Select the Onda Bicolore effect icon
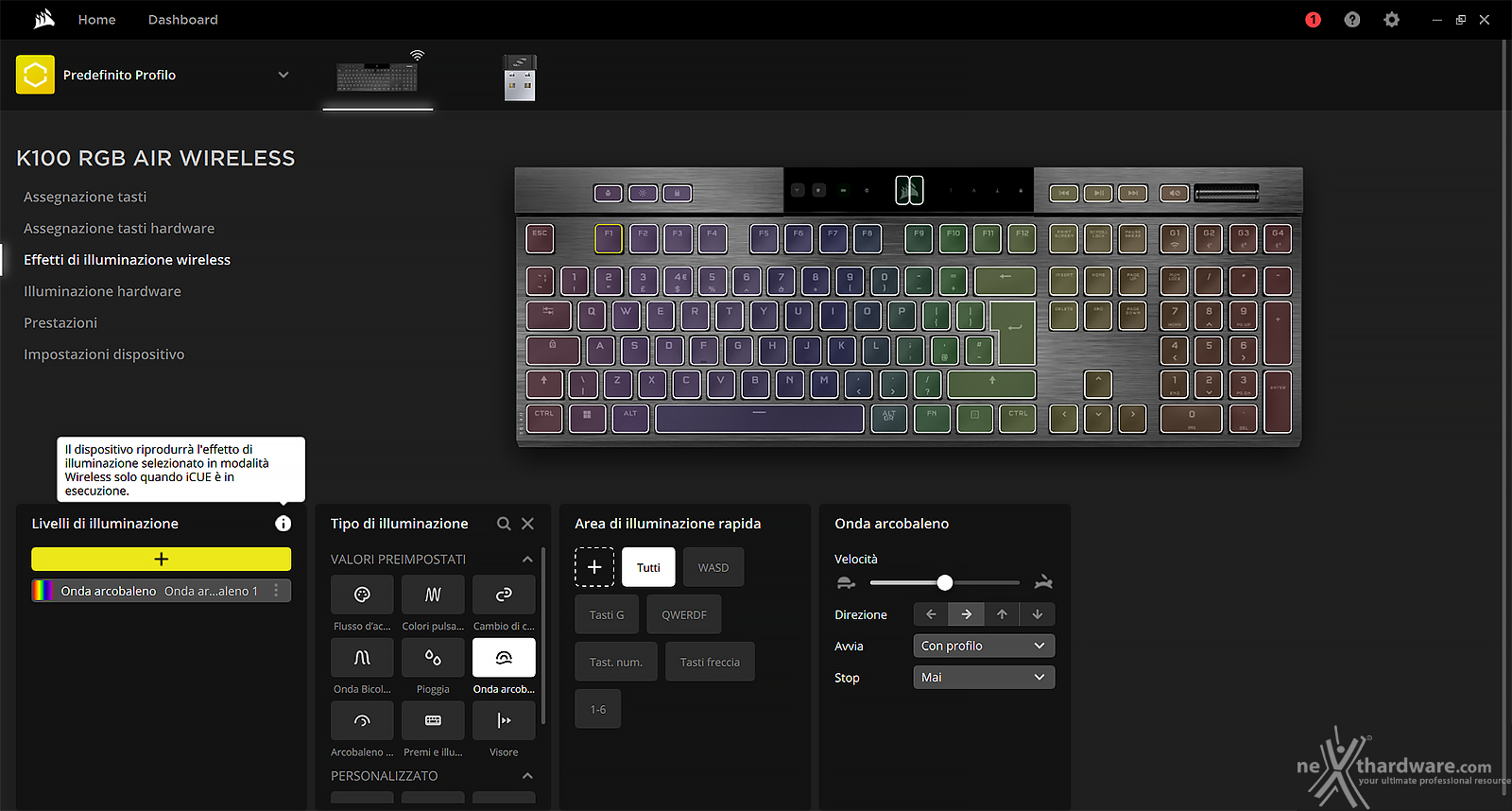Screen dimensions: 1512x811 [362, 658]
